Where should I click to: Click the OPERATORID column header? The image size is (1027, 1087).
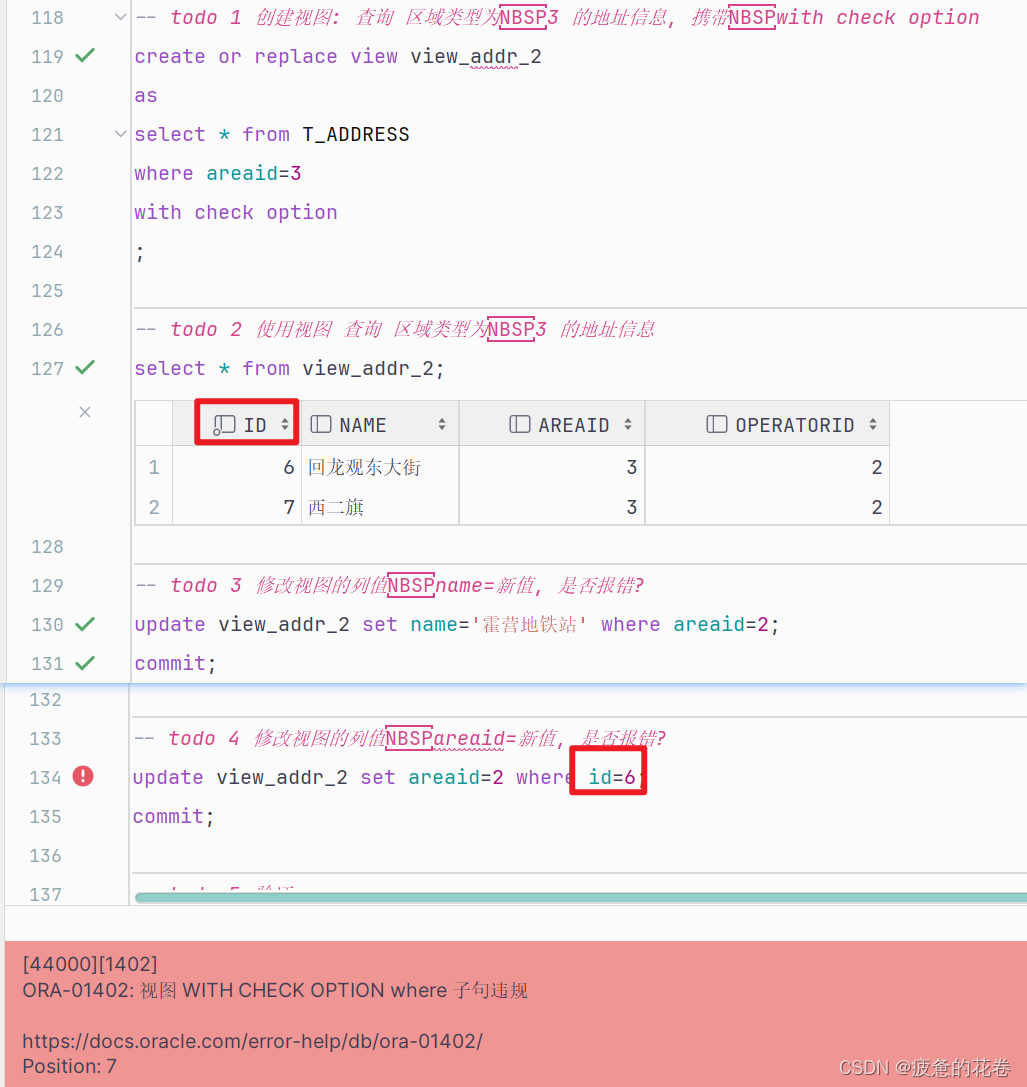click(x=767, y=424)
